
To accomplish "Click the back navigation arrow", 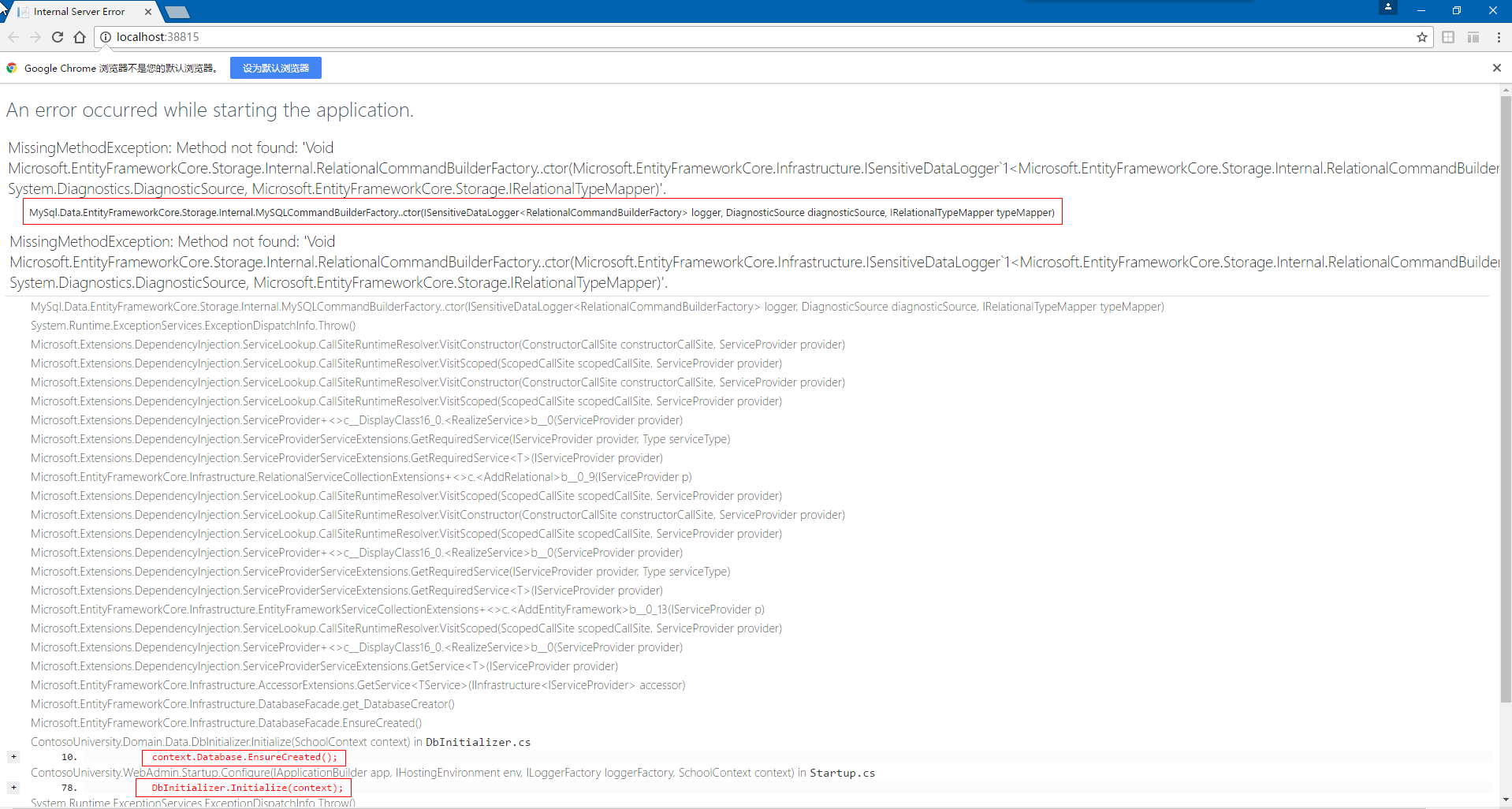I will (13, 37).
